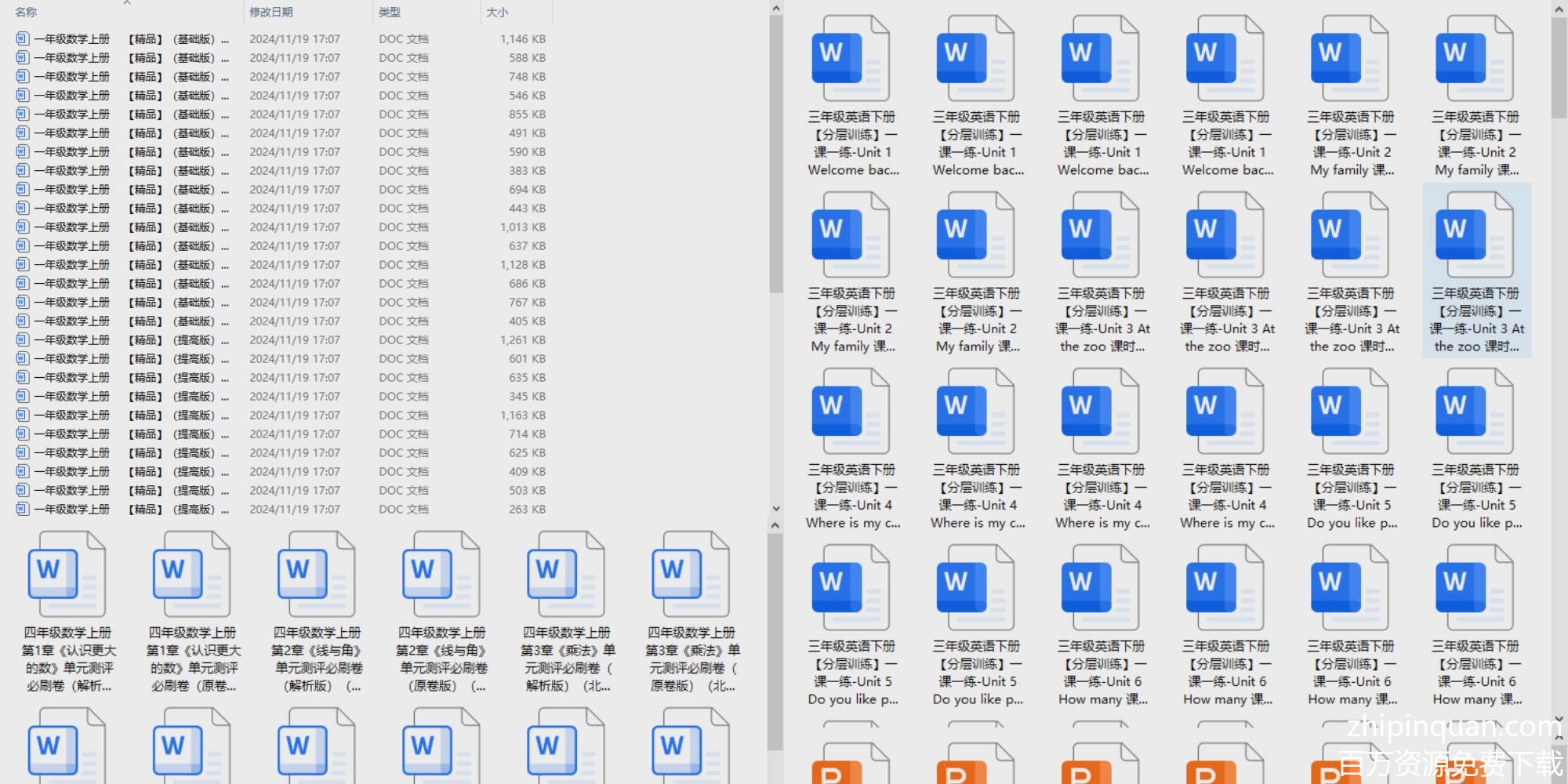Open 四年级数学上册 第1章 解析版 Word file
This screenshot has width=1568, height=784.
[67, 576]
